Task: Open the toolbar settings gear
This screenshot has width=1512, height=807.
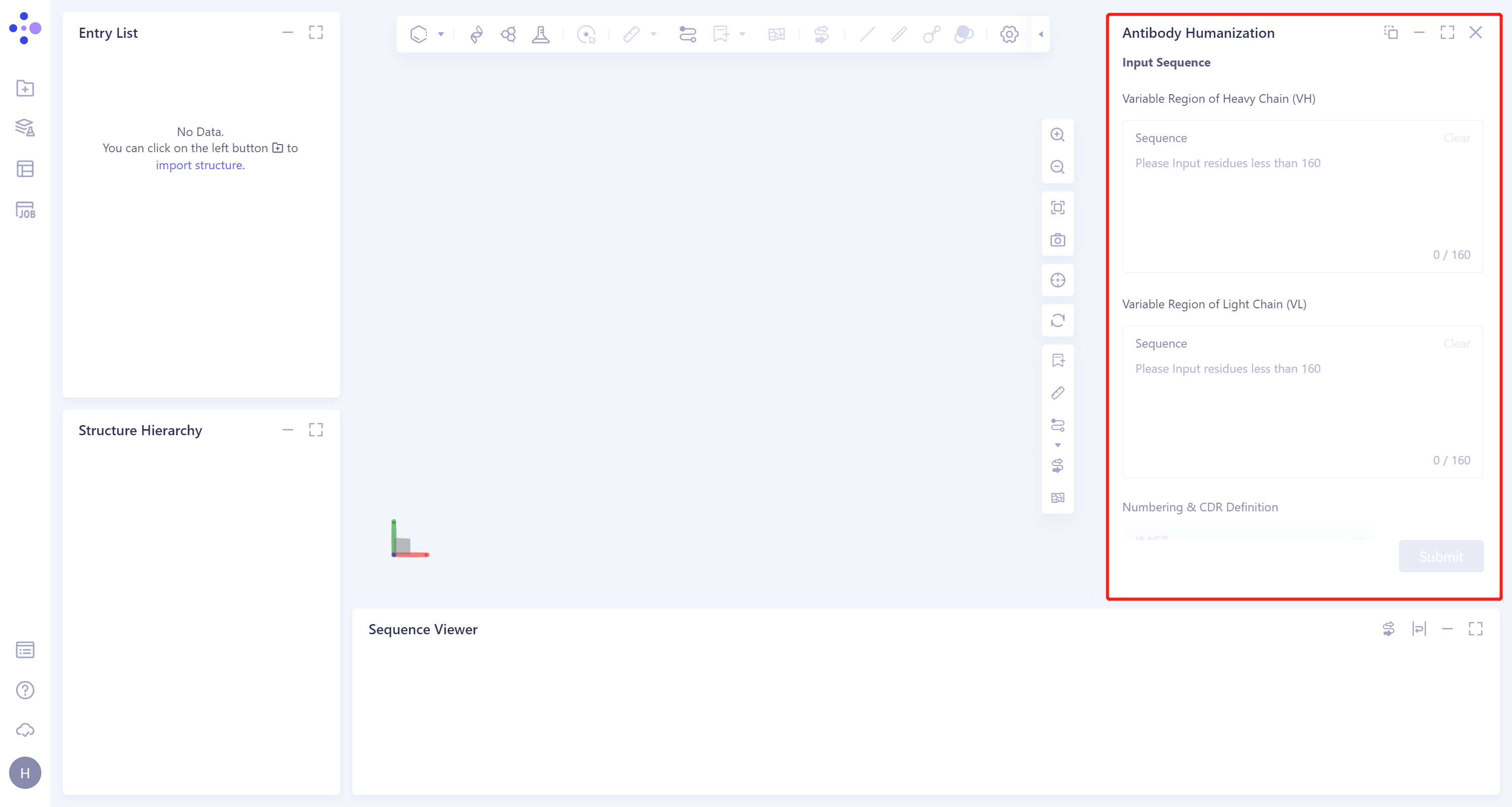Action: click(x=1009, y=34)
